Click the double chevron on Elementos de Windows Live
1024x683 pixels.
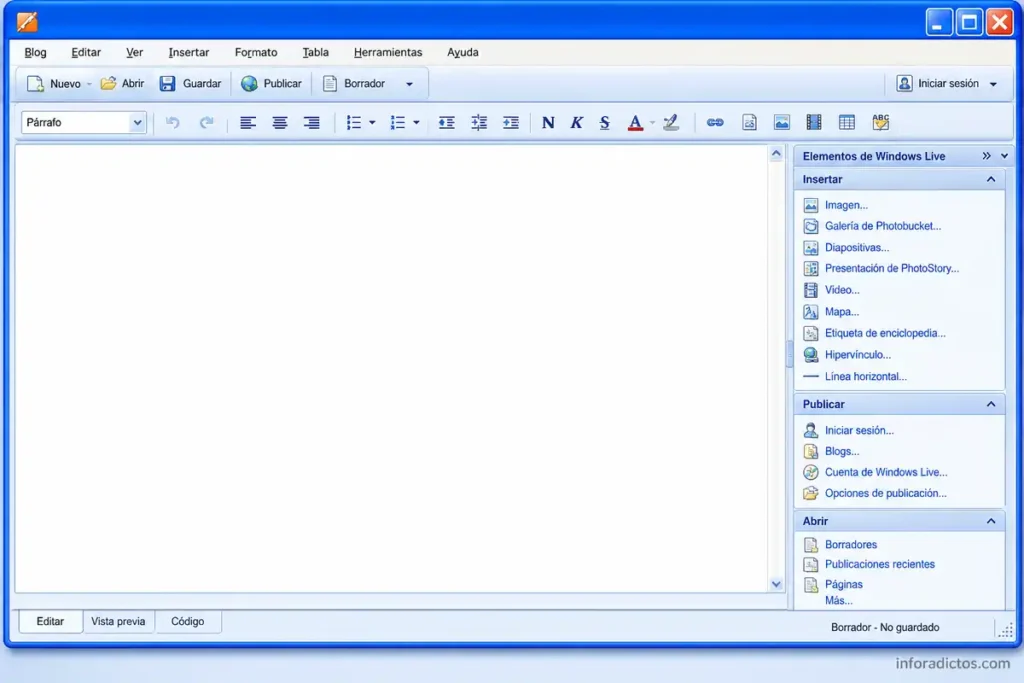click(x=986, y=156)
